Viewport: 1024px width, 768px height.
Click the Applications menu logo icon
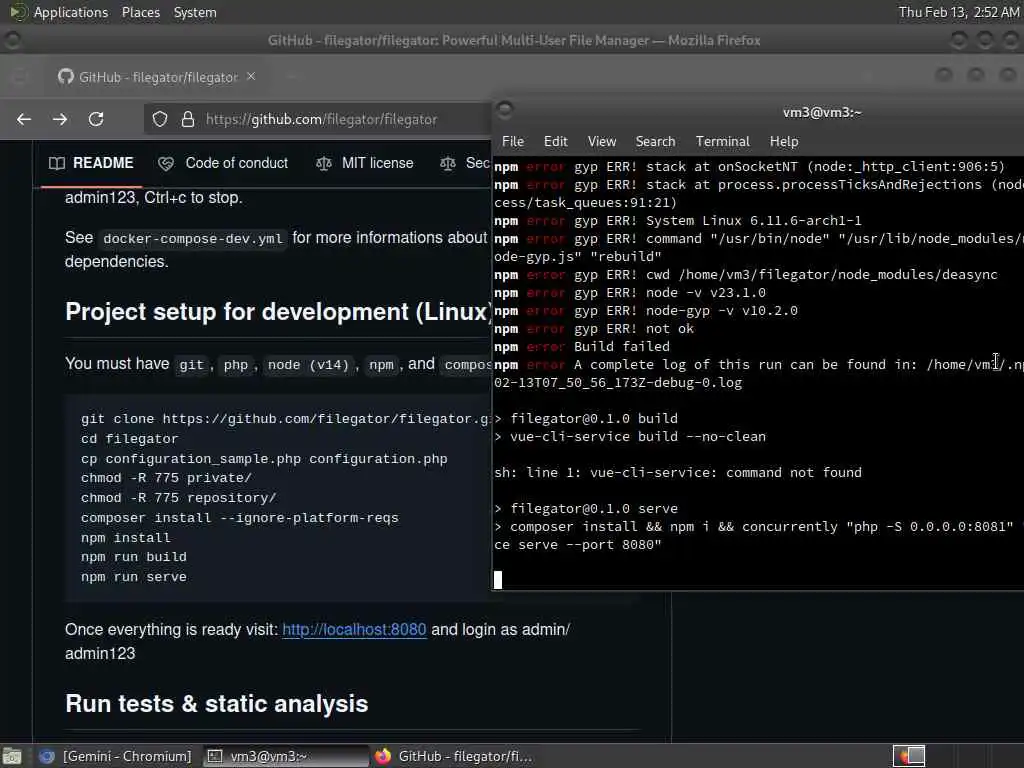point(18,12)
